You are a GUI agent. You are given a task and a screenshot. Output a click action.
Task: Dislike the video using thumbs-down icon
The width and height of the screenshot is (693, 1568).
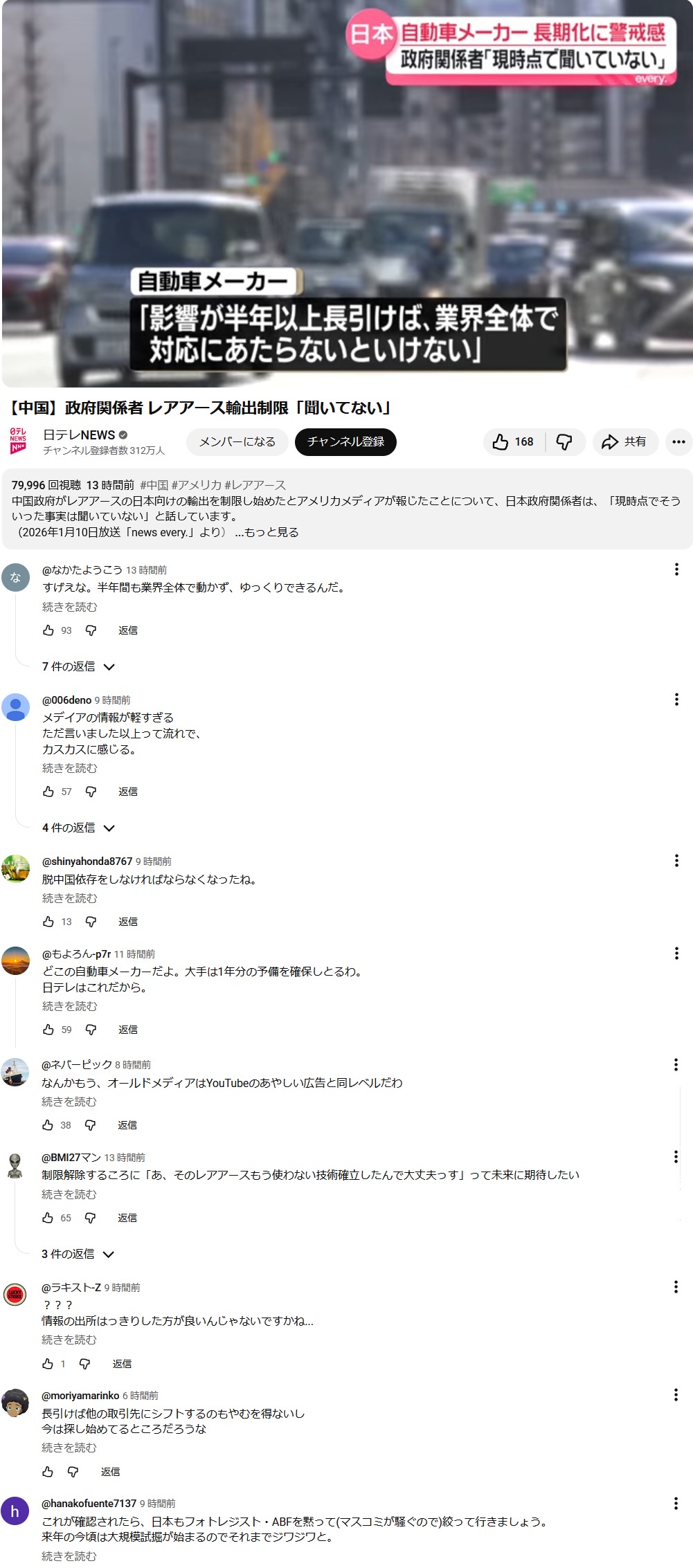(x=565, y=442)
